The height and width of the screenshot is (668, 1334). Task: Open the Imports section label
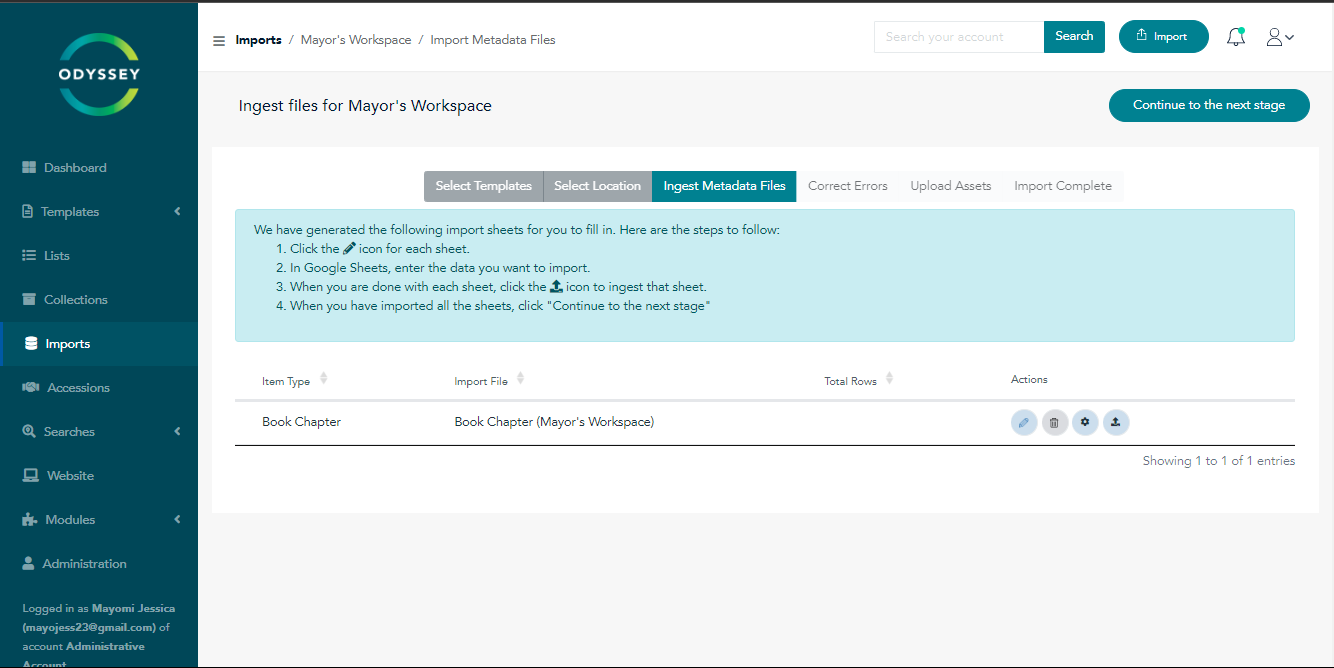68,344
